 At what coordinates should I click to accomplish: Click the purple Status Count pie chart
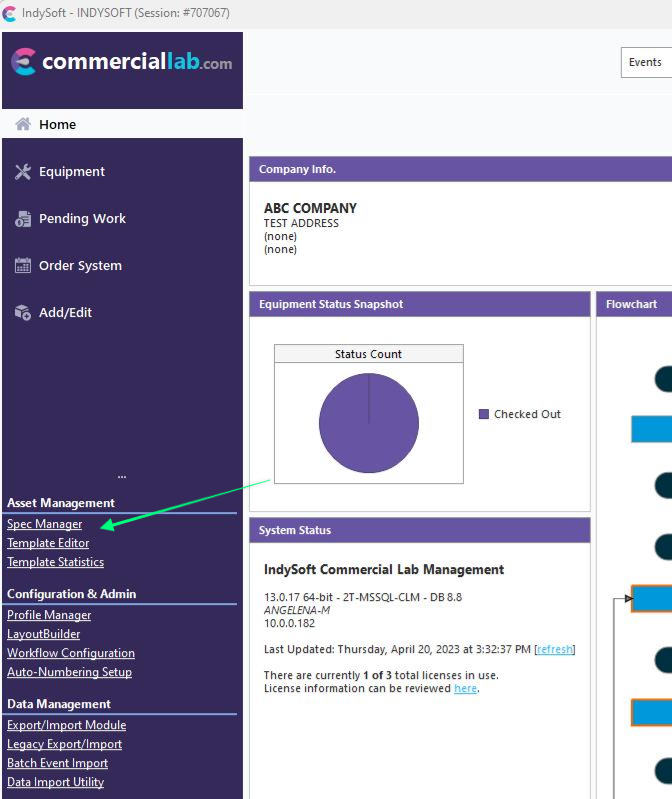[368, 423]
